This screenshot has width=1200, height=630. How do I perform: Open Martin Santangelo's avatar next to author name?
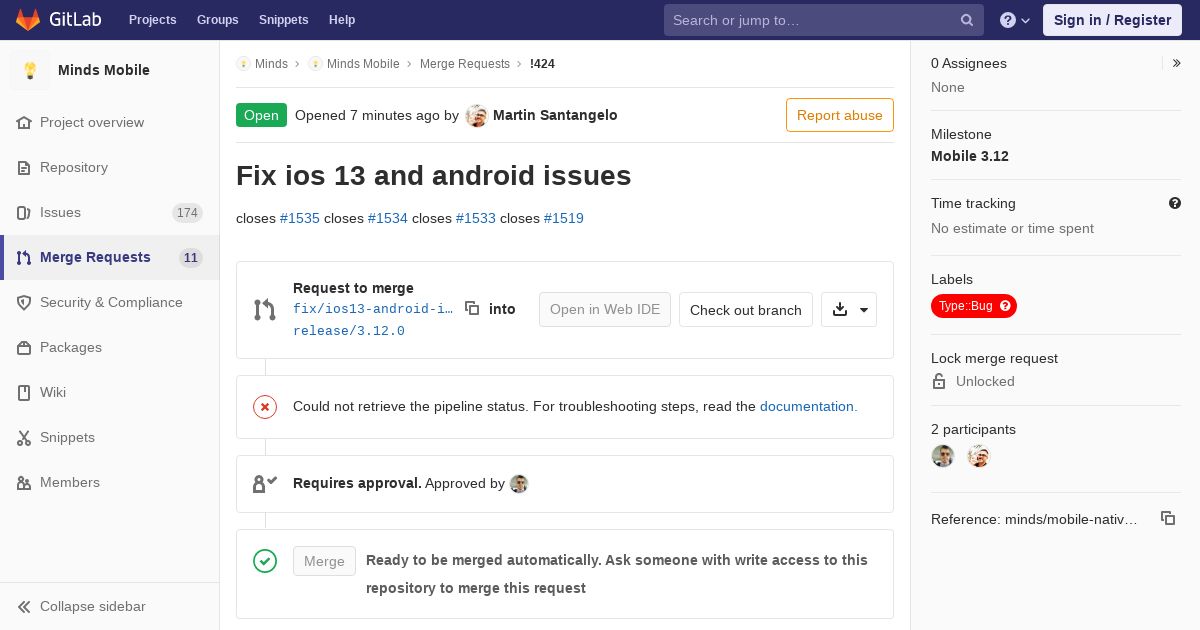pos(477,115)
